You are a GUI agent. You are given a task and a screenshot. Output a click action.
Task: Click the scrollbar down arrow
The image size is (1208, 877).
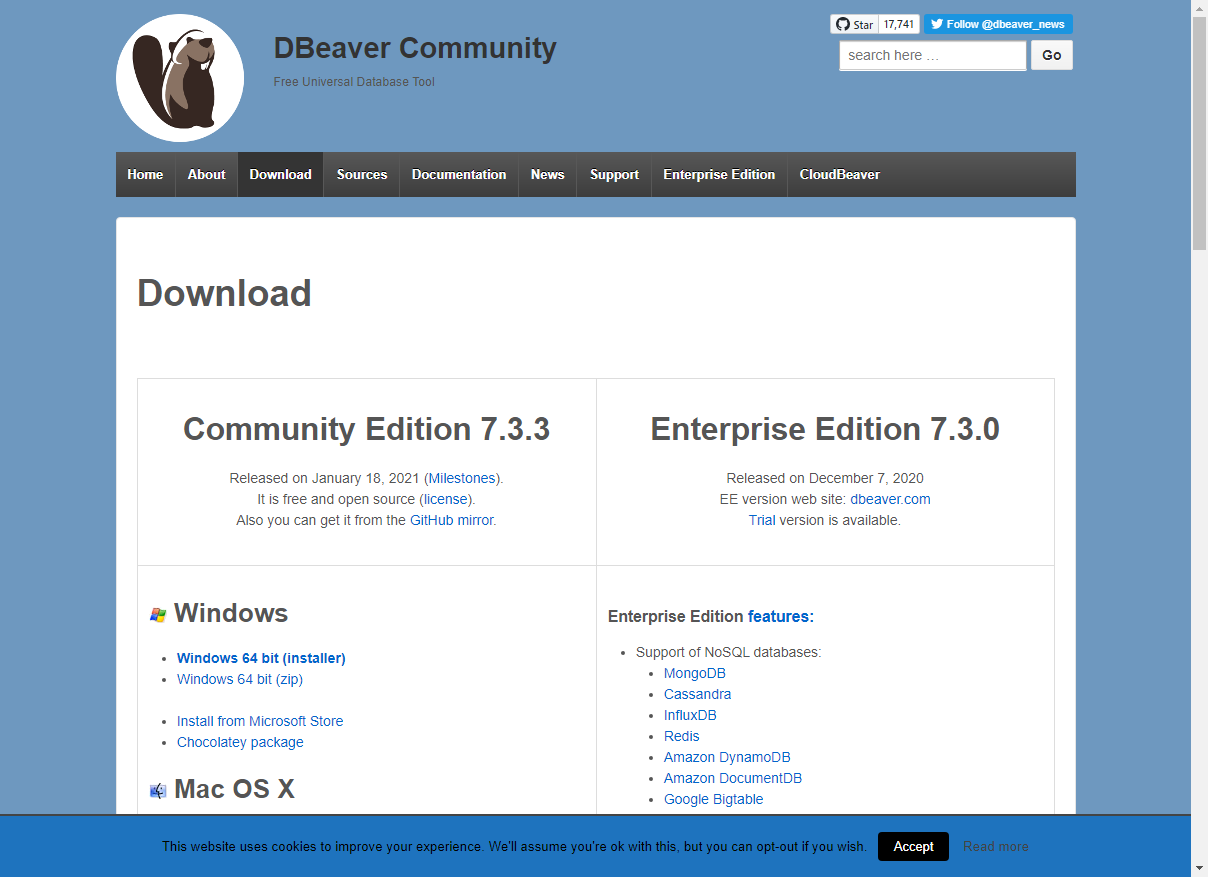[x=1199, y=867]
